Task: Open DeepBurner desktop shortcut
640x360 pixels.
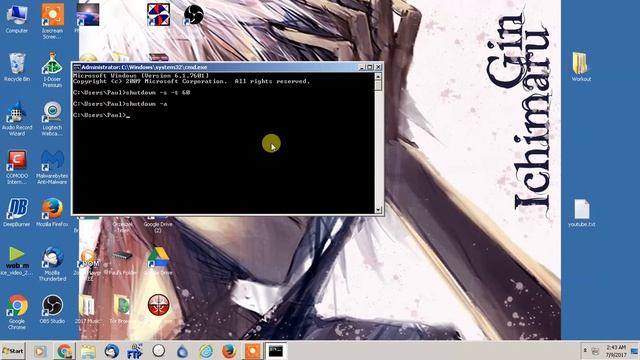Action: (x=17, y=212)
